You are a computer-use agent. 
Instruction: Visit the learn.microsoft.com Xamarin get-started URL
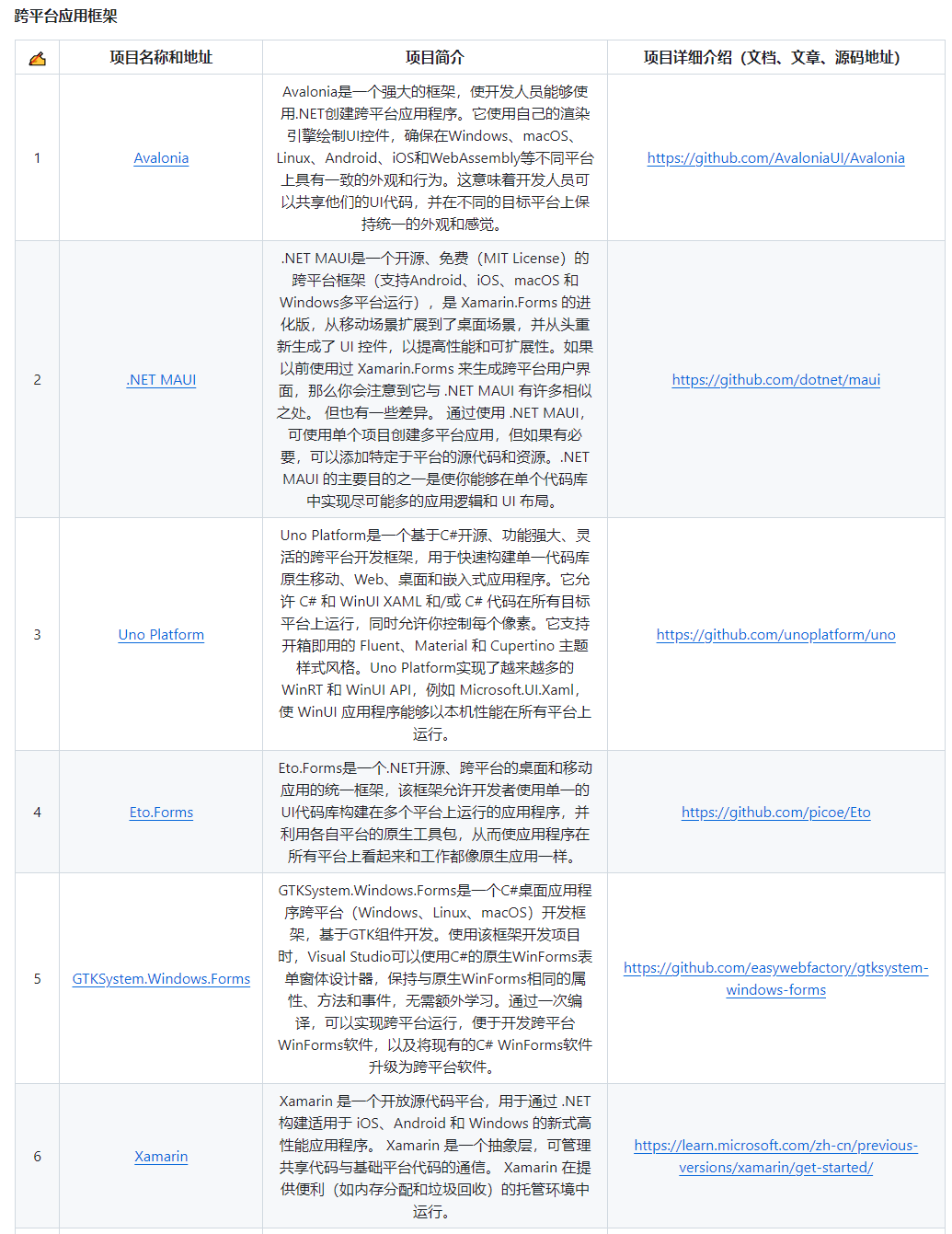point(775,1157)
